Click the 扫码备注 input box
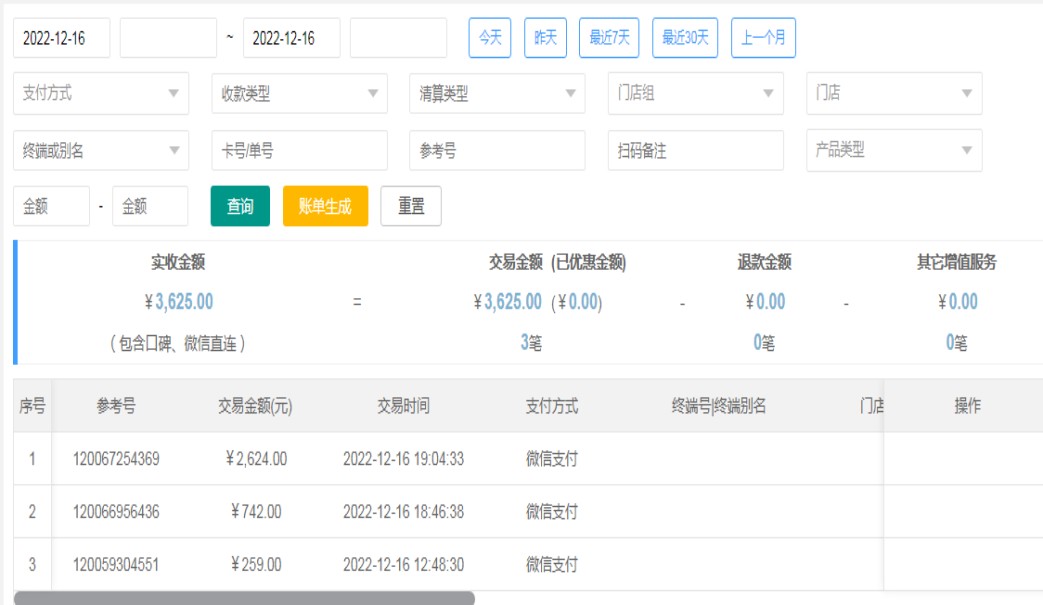Screen dimensions: 1043x605 pyautogui.click(x=695, y=151)
